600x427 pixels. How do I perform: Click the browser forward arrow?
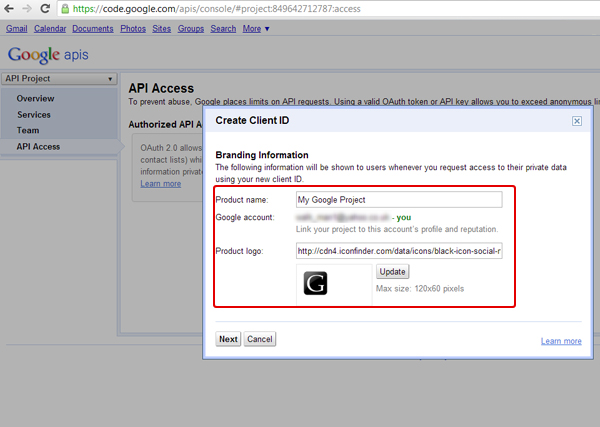tap(29, 9)
